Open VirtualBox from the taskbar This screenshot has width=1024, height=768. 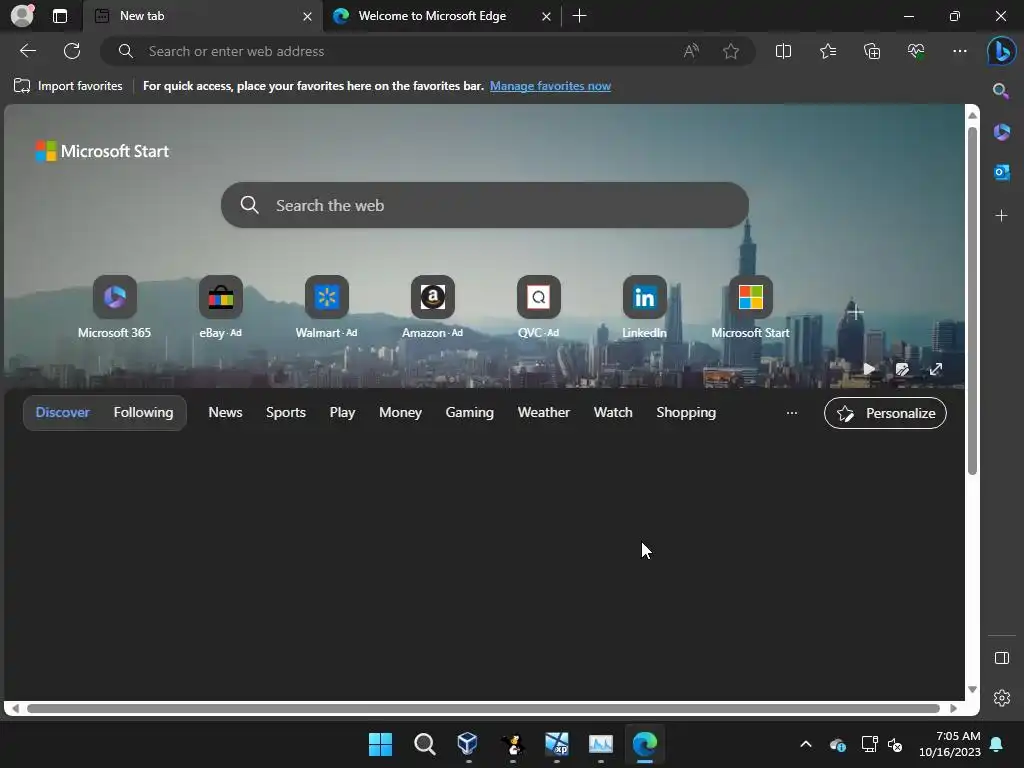click(x=468, y=744)
